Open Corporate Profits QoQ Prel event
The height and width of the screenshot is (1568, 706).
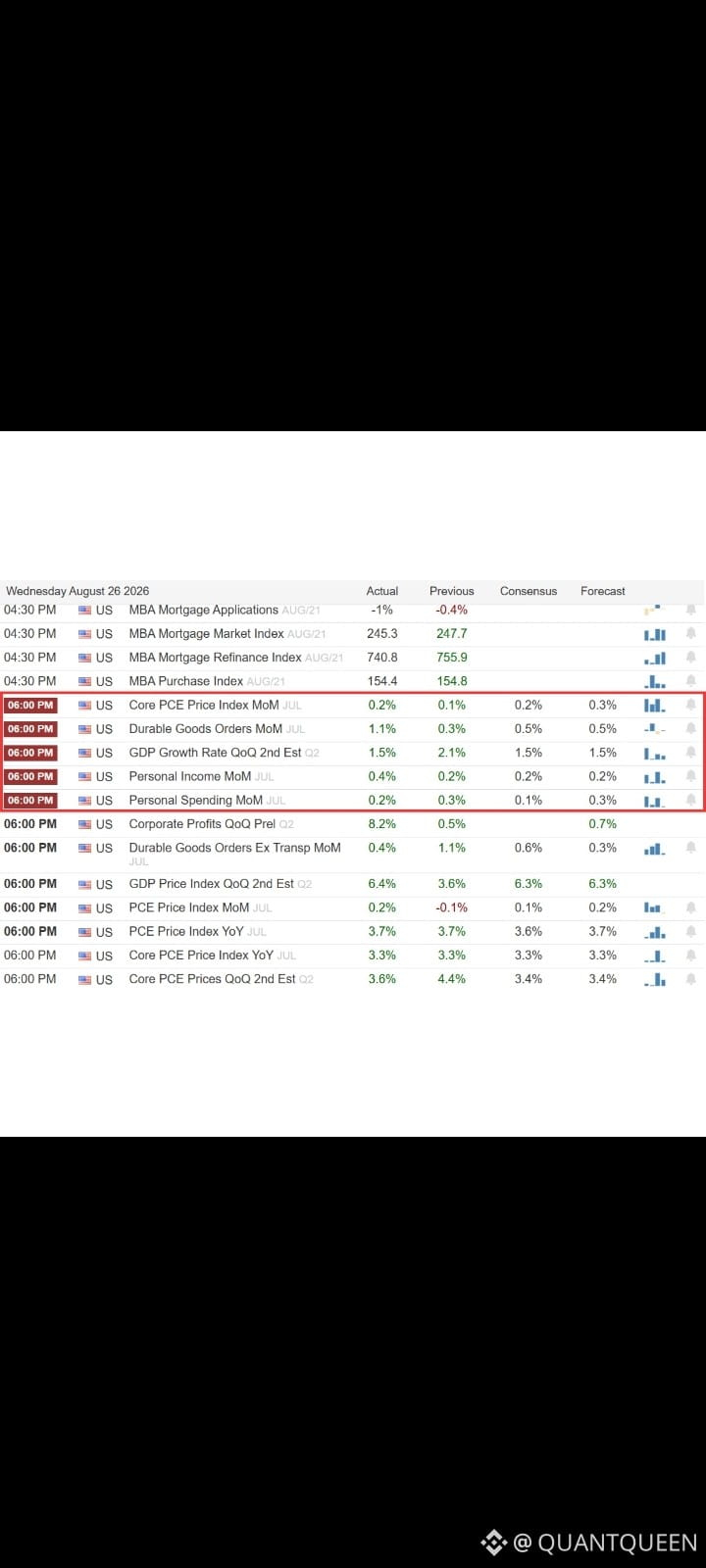(202, 824)
